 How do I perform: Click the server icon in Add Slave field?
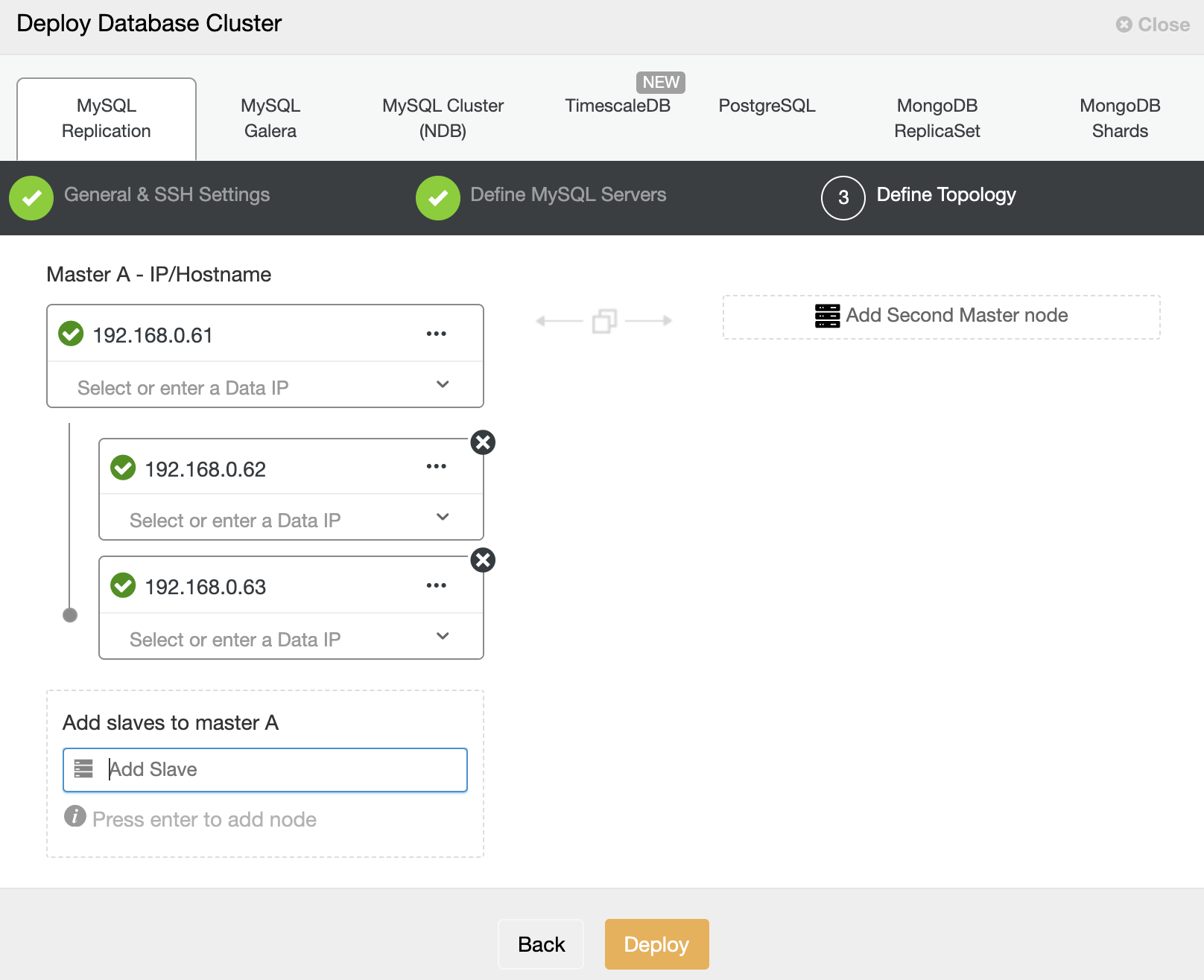pyautogui.click(x=83, y=769)
